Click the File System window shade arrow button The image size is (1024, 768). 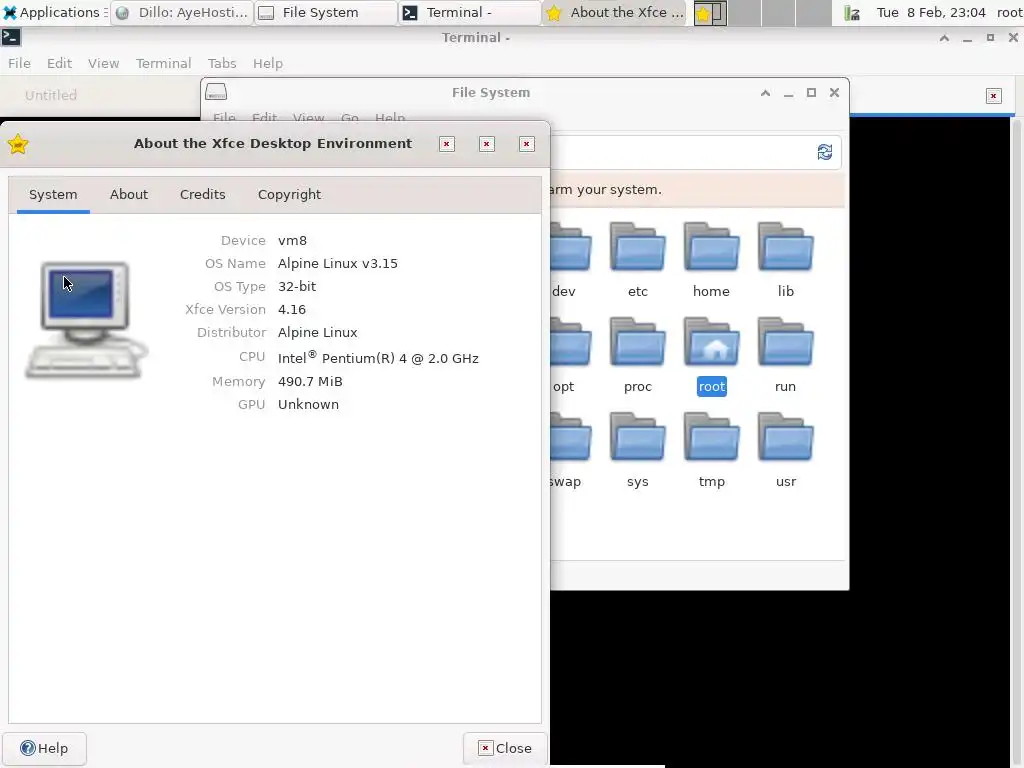click(765, 93)
